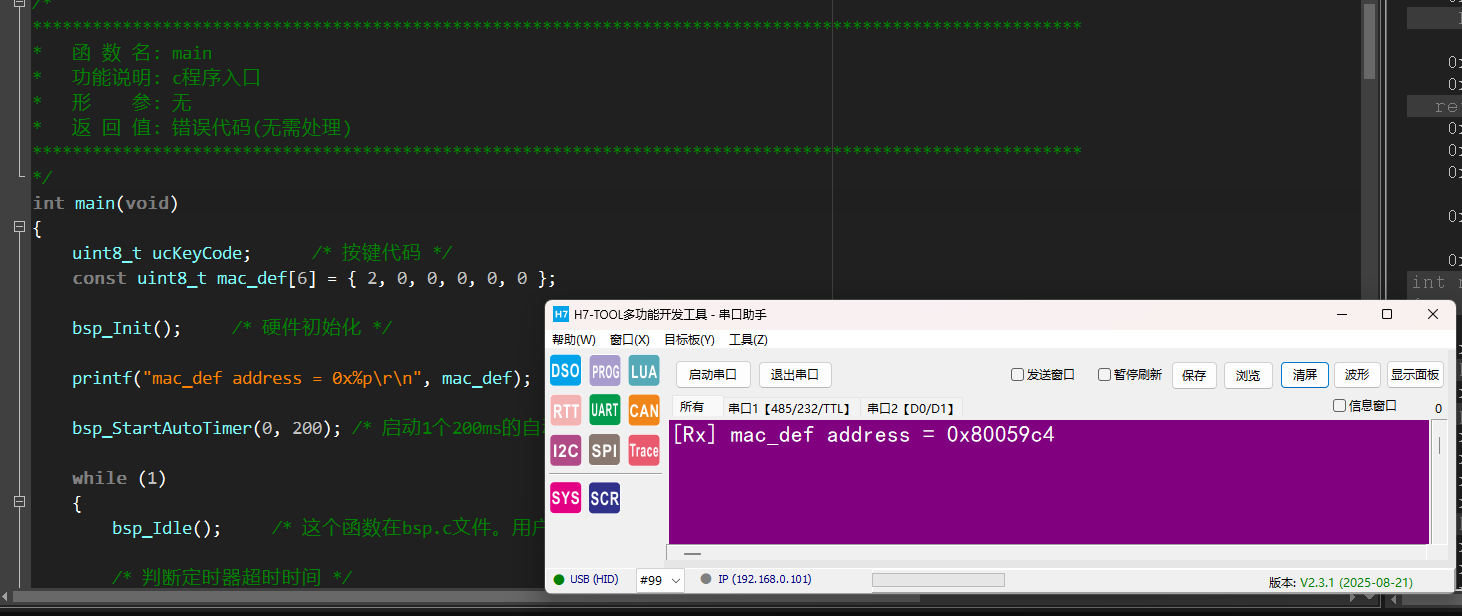Collapse the while loop code block
The width and height of the screenshot is (1462, 616).
(x=19, y=503)
